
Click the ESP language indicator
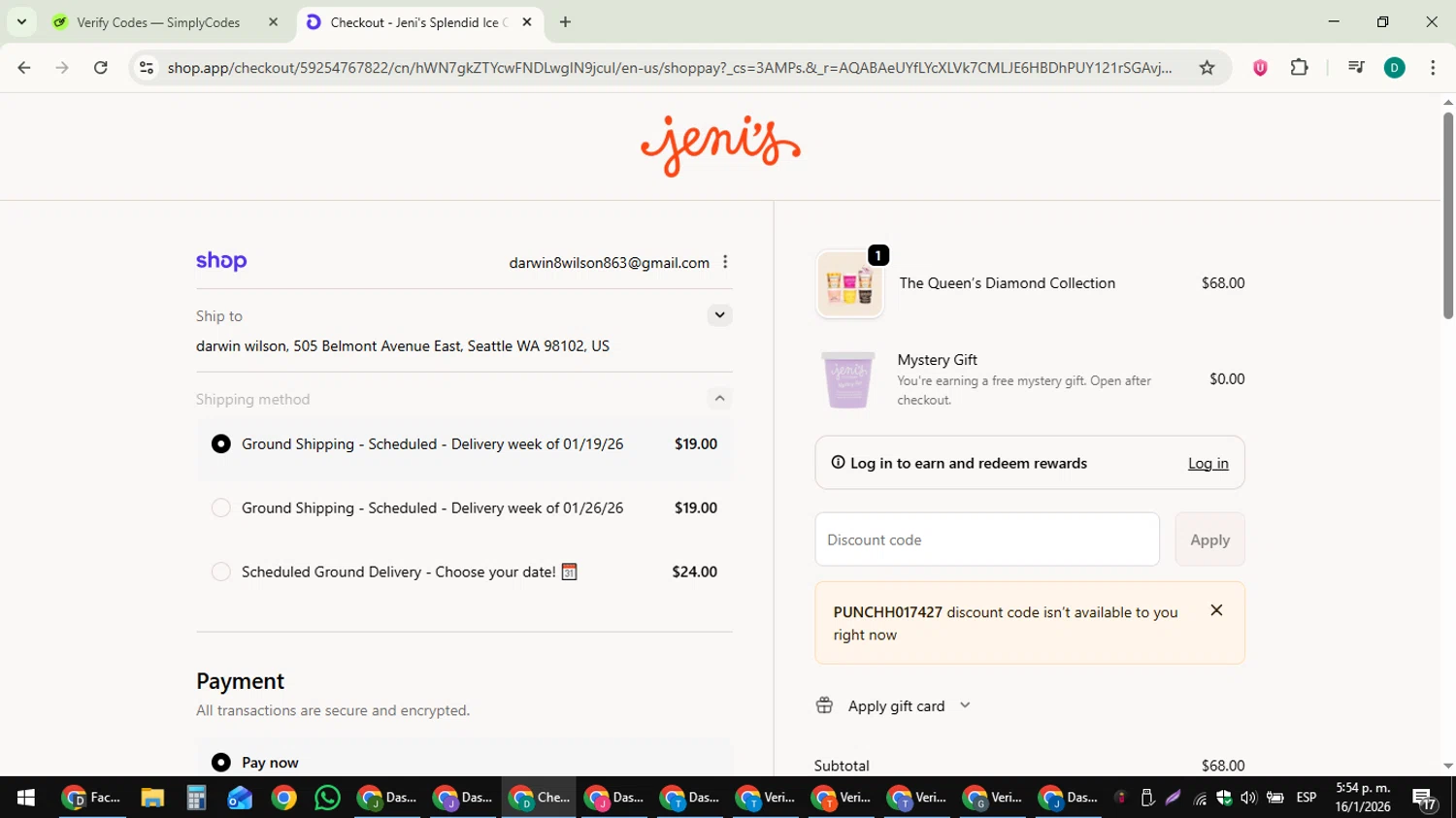click(1307, 798)
